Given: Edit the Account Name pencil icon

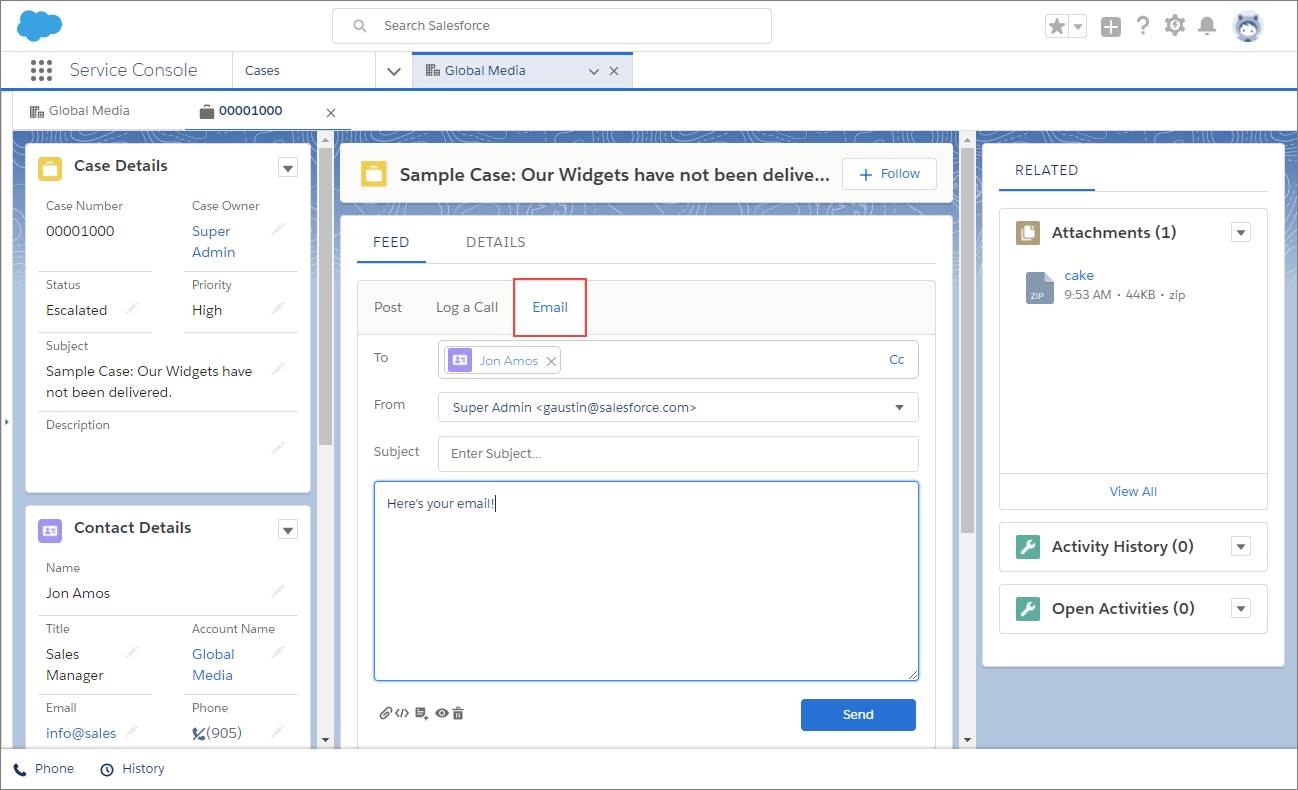Looking at the screenshot, I should click(x=278, y=653).
